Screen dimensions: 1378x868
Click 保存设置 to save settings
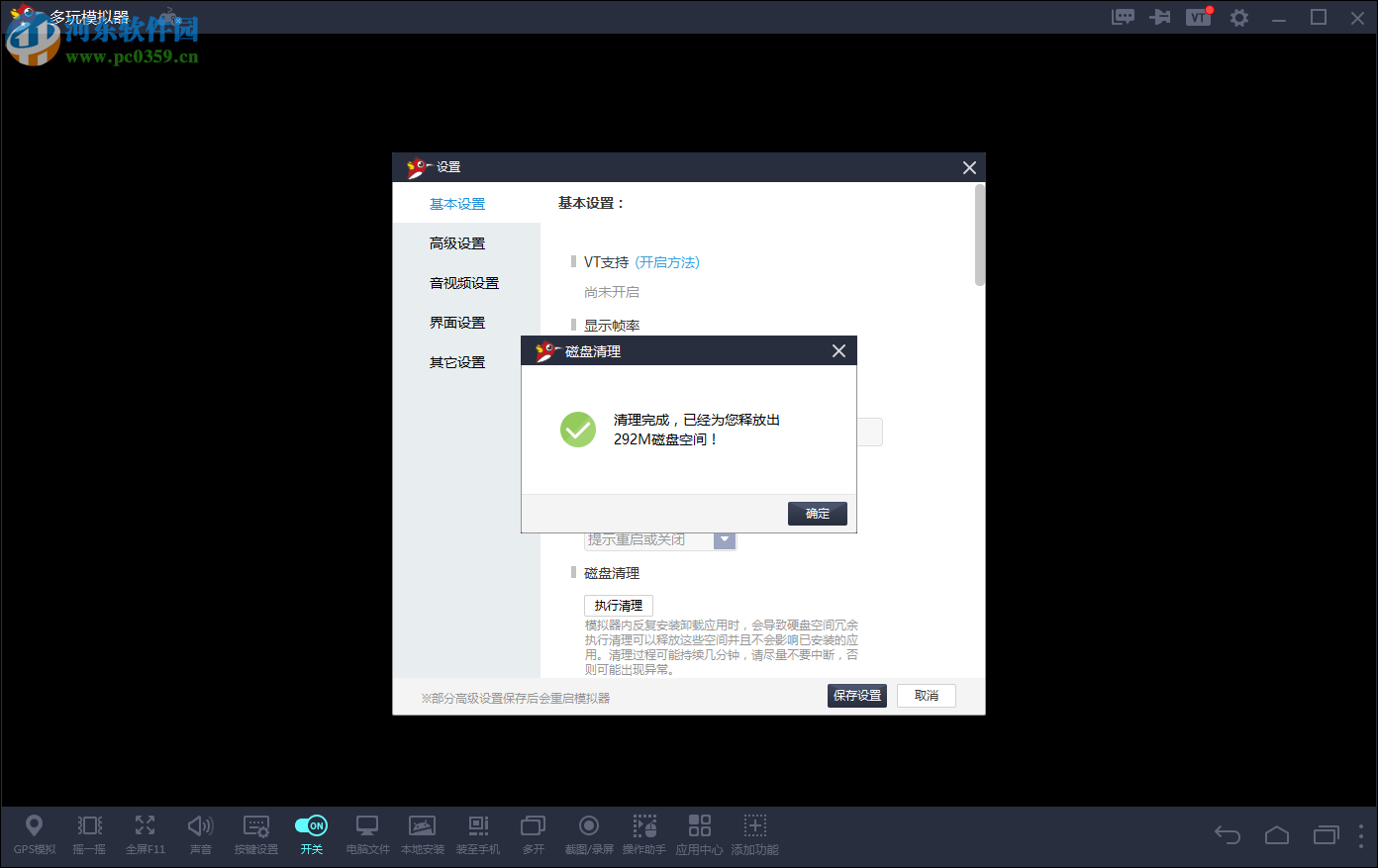pos(856,696)
